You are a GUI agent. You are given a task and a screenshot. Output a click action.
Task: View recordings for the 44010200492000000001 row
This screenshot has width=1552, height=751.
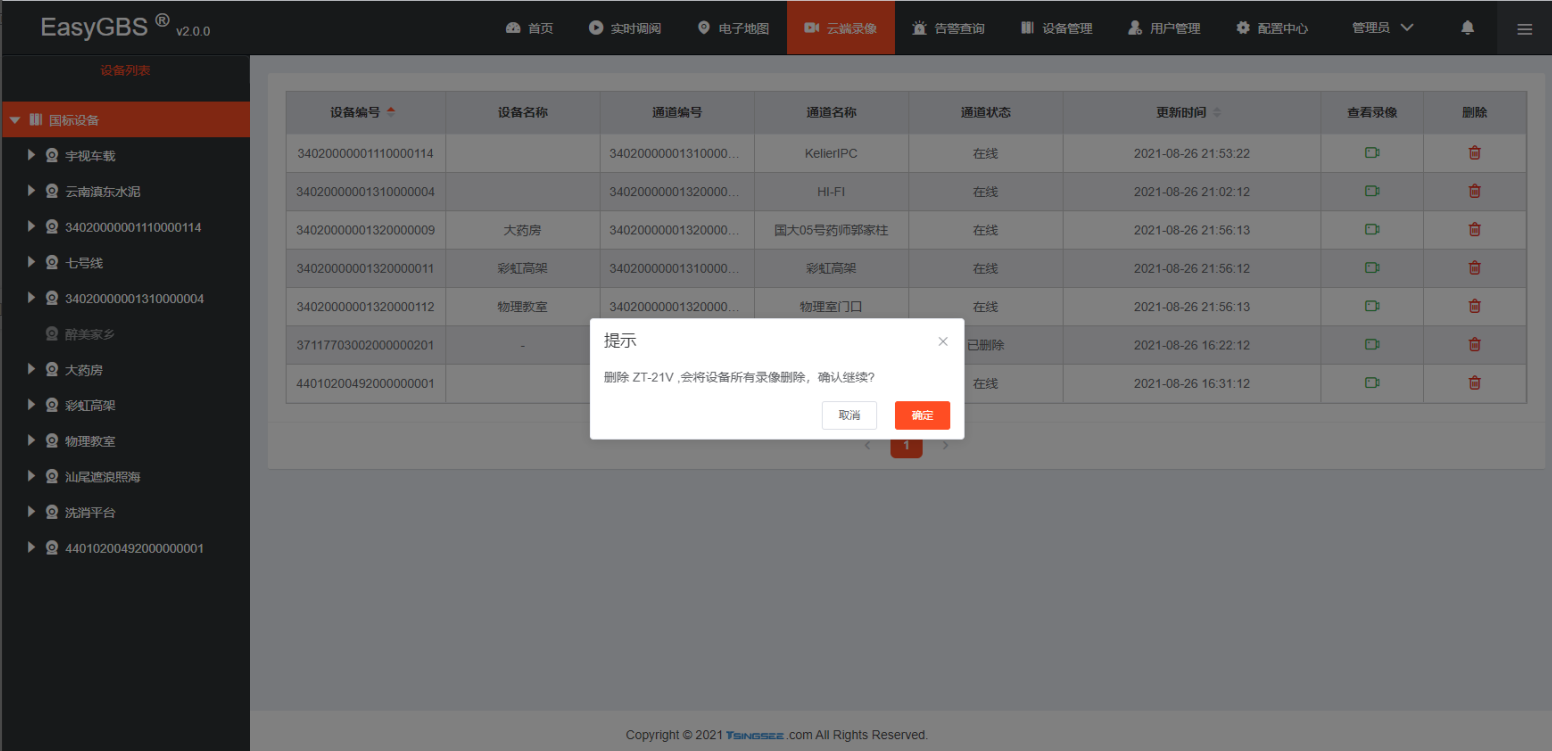coord(1372,382)
